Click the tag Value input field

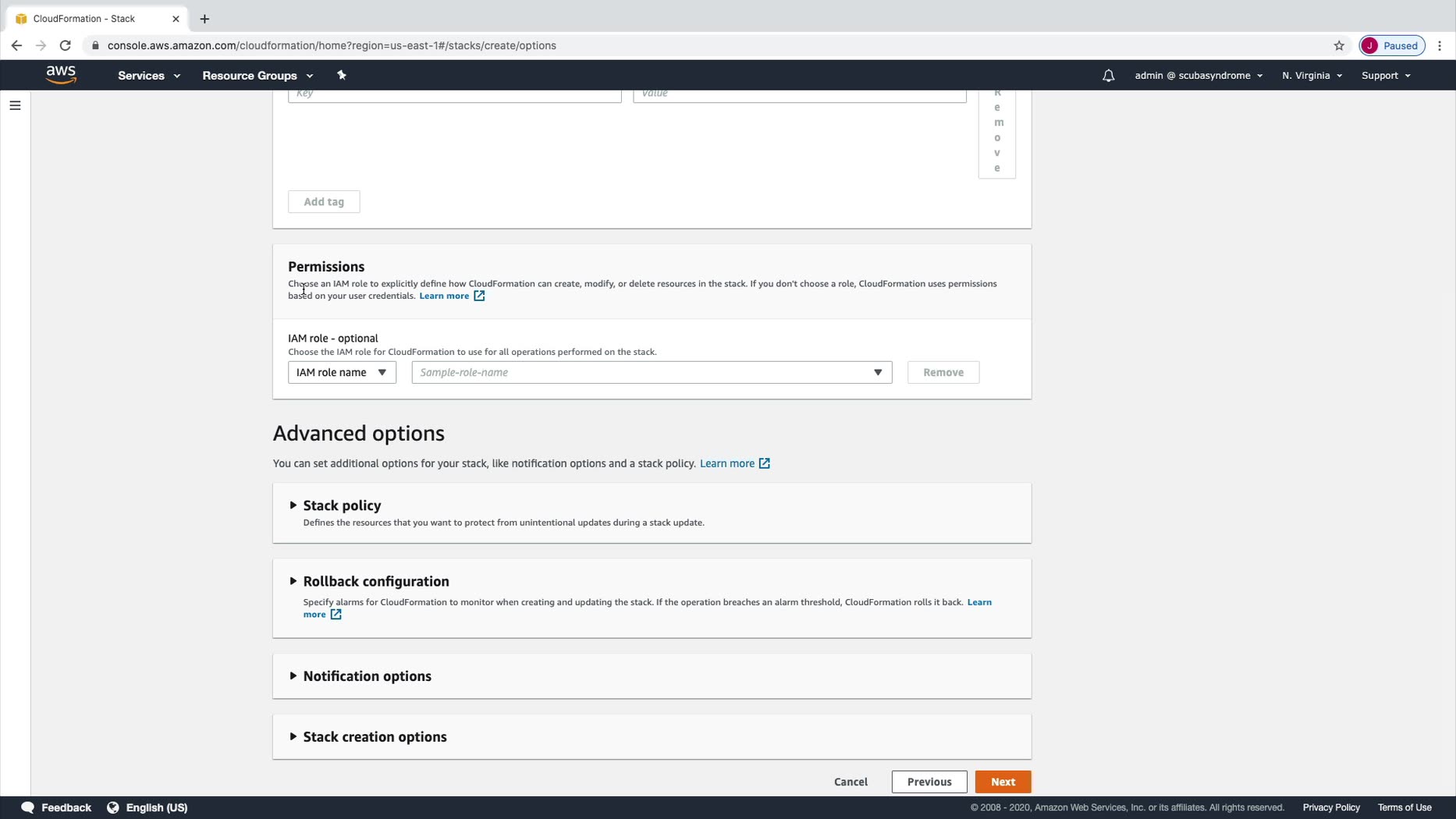[x=800, y=94]
